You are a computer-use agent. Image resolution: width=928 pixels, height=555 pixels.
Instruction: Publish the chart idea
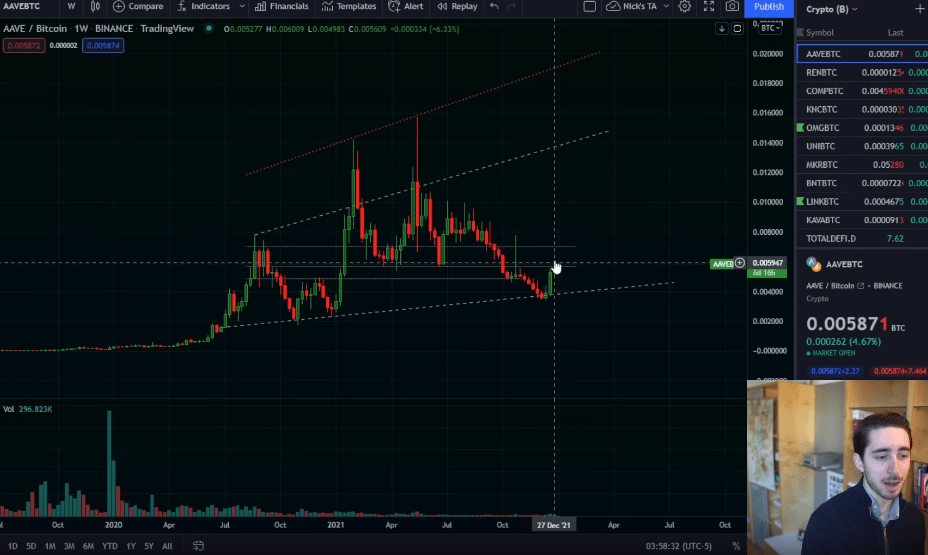tap(769, 7)
